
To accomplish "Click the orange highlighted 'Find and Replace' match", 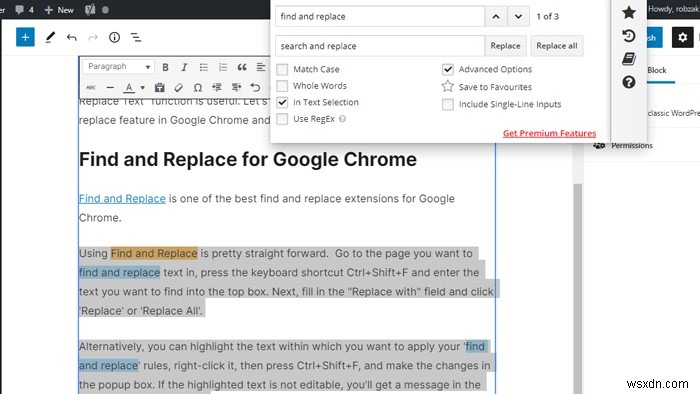I will 154,253.
